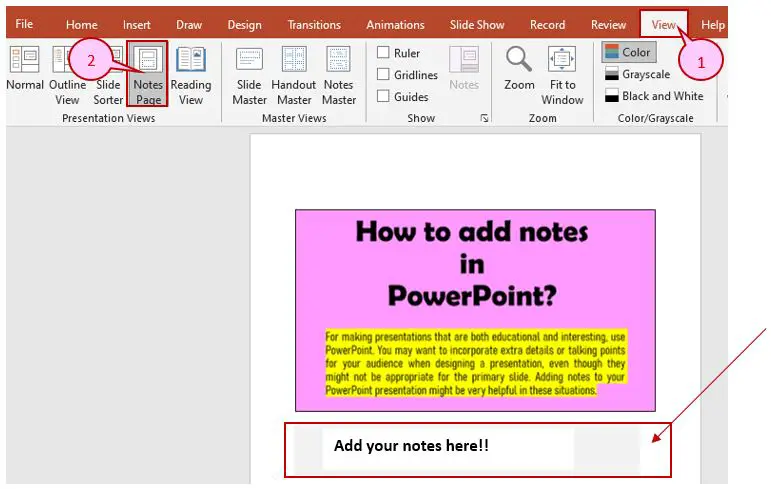This screenshot has width=771, height=489.
Task: Open the Slide Show tab
Action: click(x=477, y=25)
